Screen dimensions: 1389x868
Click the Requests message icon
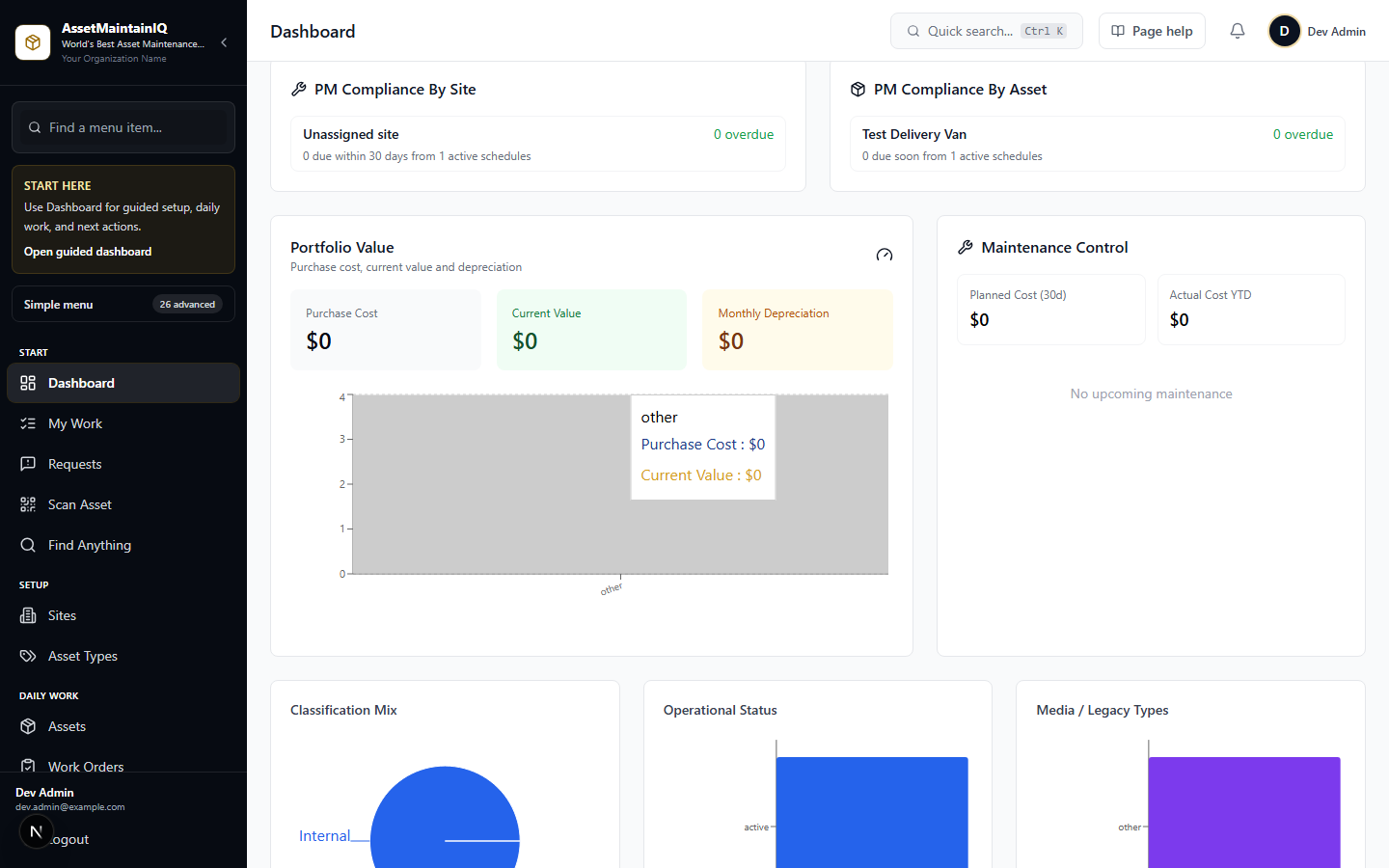pyautogui.click(x=28, y=464)
